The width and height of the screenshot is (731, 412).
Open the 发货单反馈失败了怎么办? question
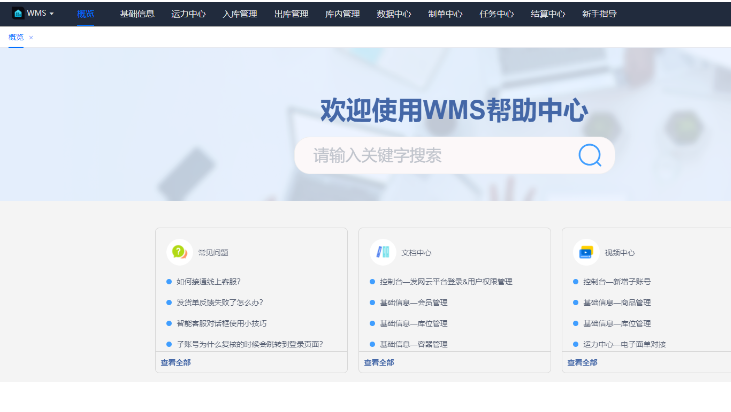pyautogui.click(x=220, y=302)
